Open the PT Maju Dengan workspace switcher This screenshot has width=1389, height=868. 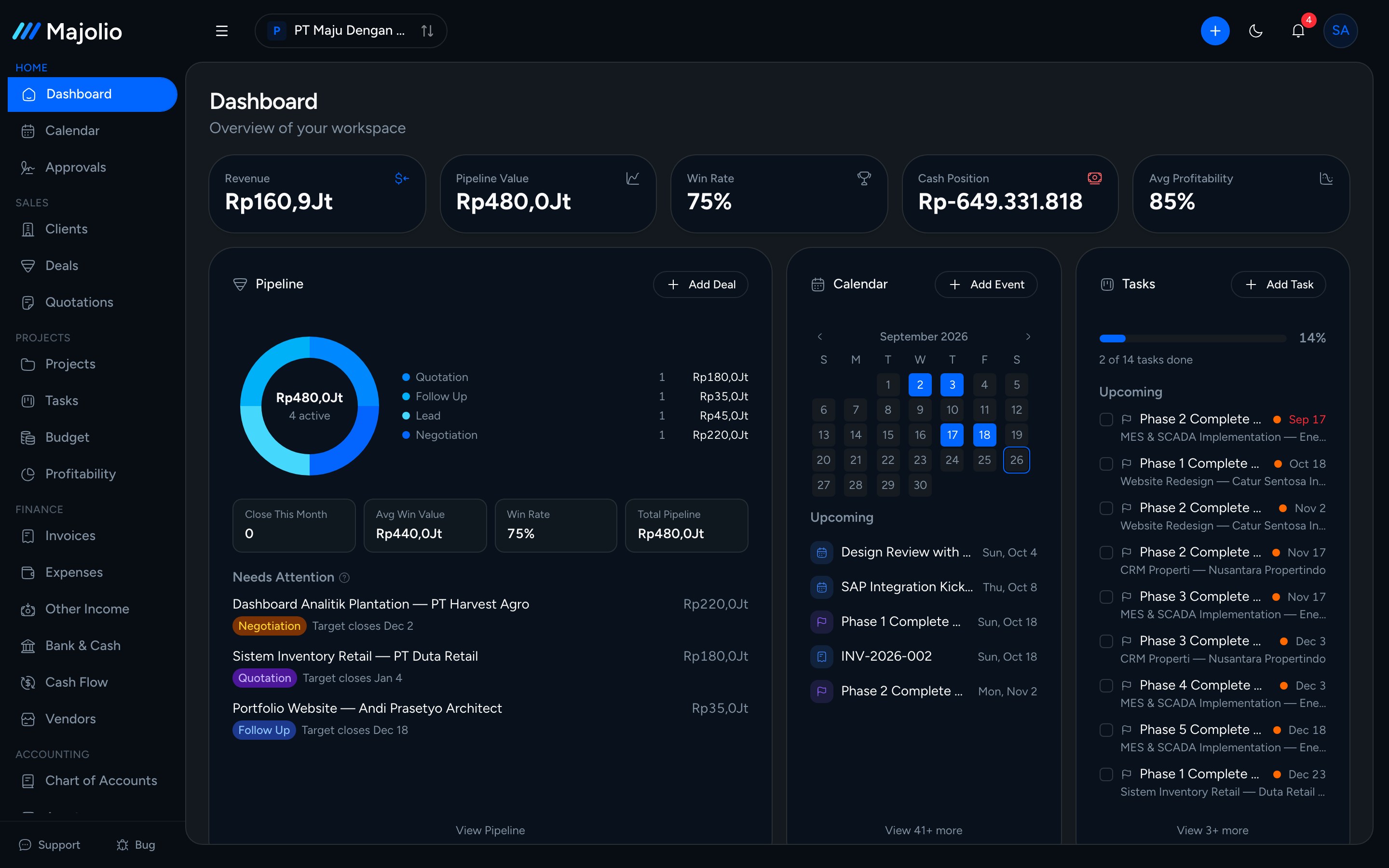tap(351, 31)
